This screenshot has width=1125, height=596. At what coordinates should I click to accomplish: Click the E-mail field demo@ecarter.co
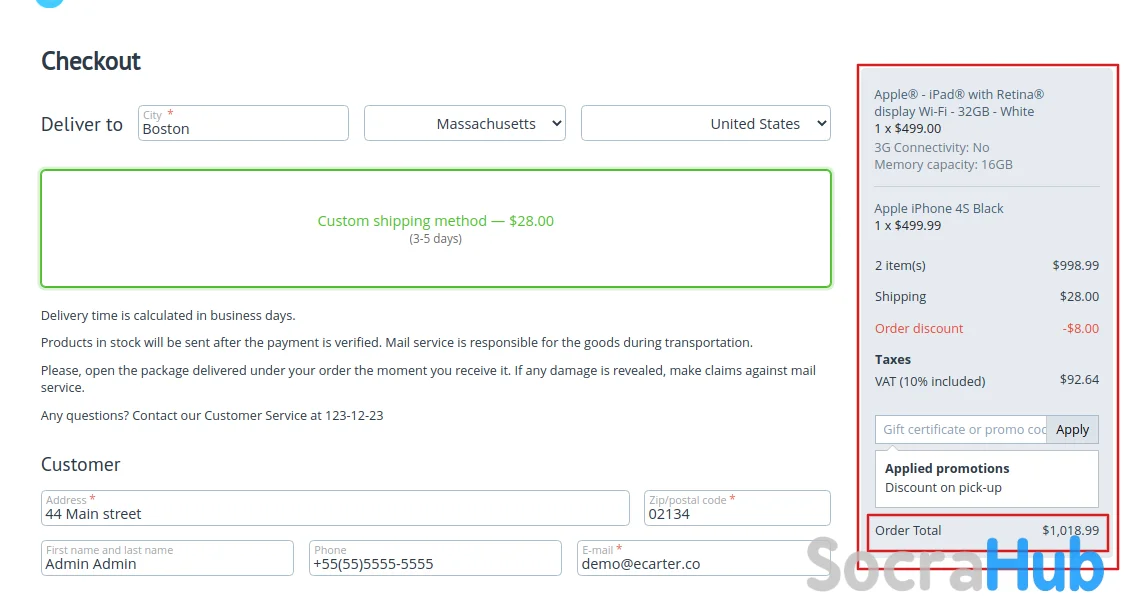(x=703, y=558)
